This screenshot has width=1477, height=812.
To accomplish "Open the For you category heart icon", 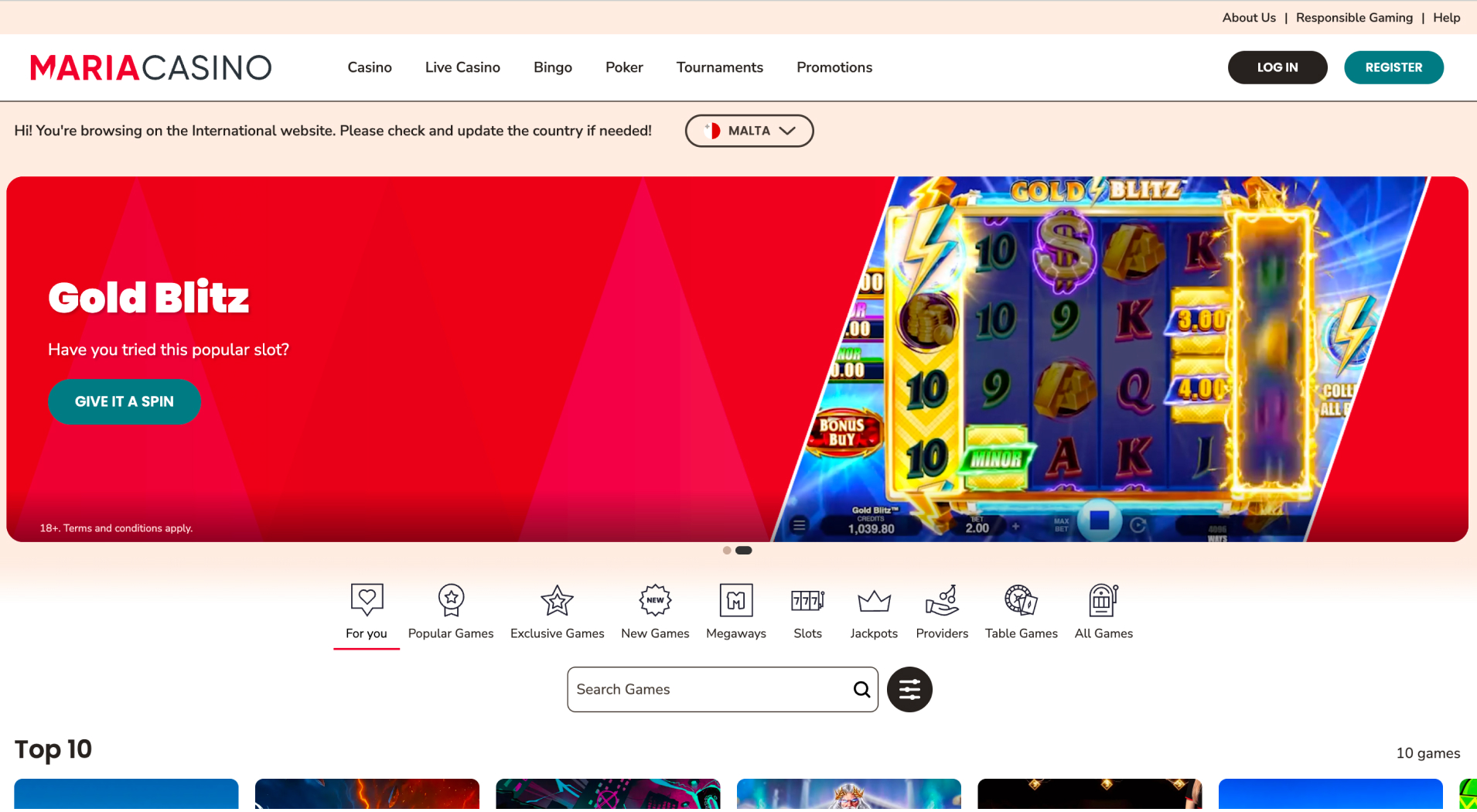I will coord(367,599).
